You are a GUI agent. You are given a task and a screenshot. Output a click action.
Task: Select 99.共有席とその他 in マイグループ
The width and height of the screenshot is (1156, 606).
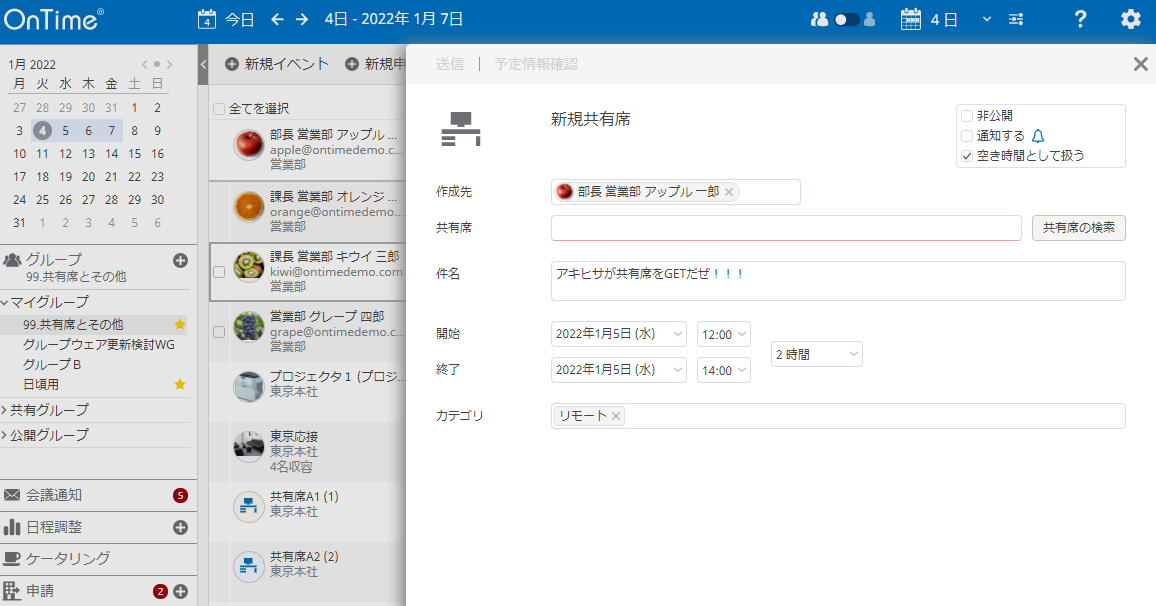pos(72,324)
